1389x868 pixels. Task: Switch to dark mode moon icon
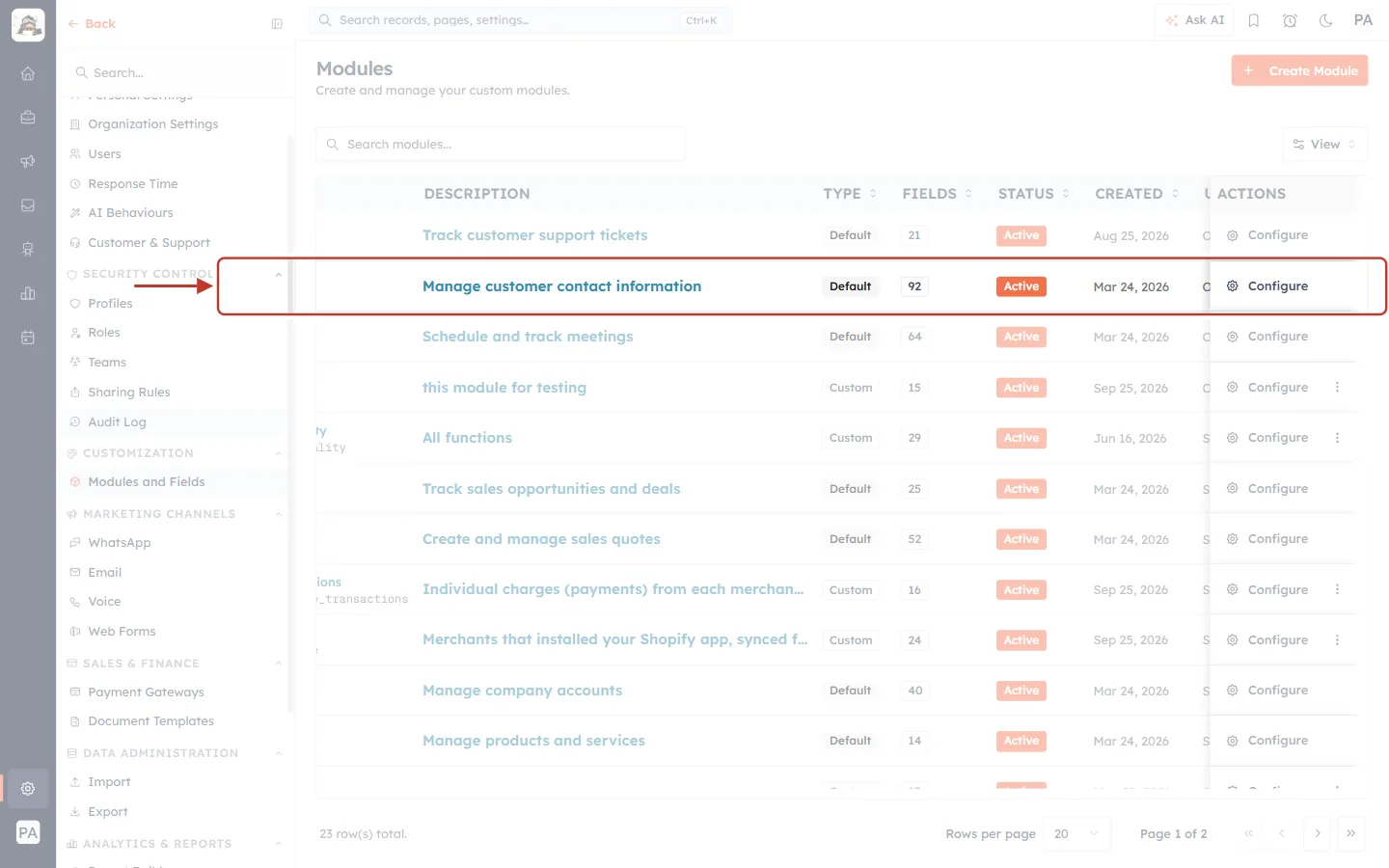[x=1326, y=20]
